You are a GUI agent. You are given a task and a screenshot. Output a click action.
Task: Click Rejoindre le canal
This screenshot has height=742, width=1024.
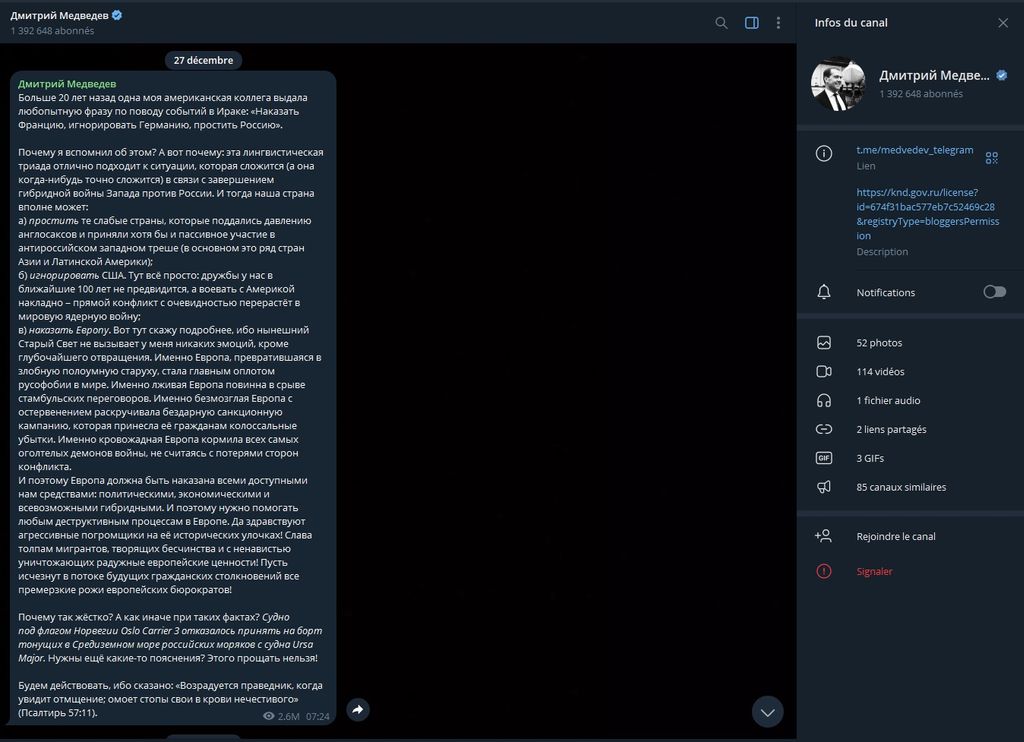(895, 536)
